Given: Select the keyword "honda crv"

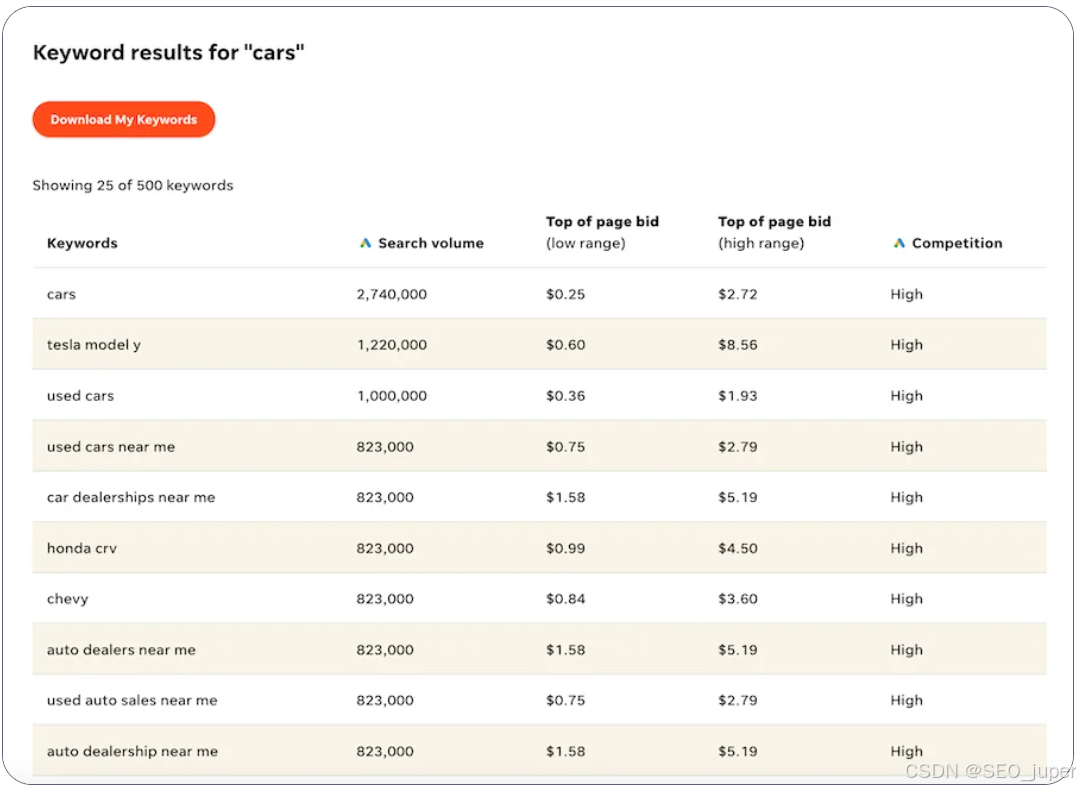Looking at the screenshot, I should coord(82,548).
